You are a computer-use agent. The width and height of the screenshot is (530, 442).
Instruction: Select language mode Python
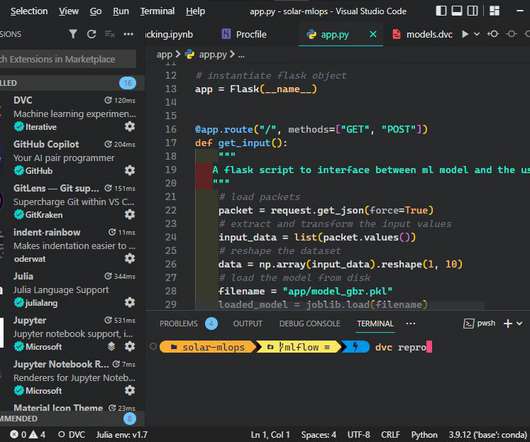click(424, 435)
